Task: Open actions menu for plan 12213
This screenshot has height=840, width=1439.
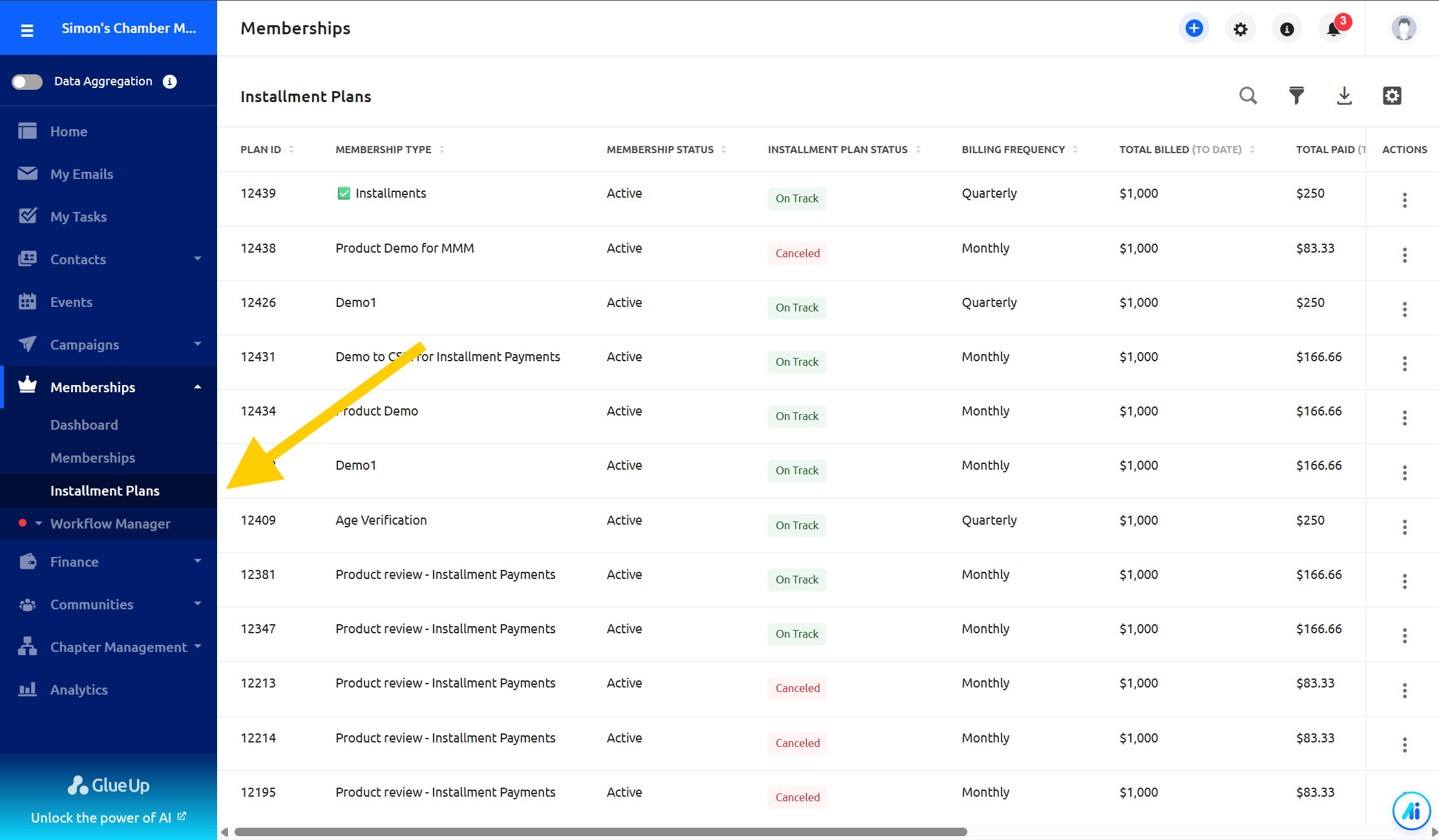Action: [x=1405, y=690]
